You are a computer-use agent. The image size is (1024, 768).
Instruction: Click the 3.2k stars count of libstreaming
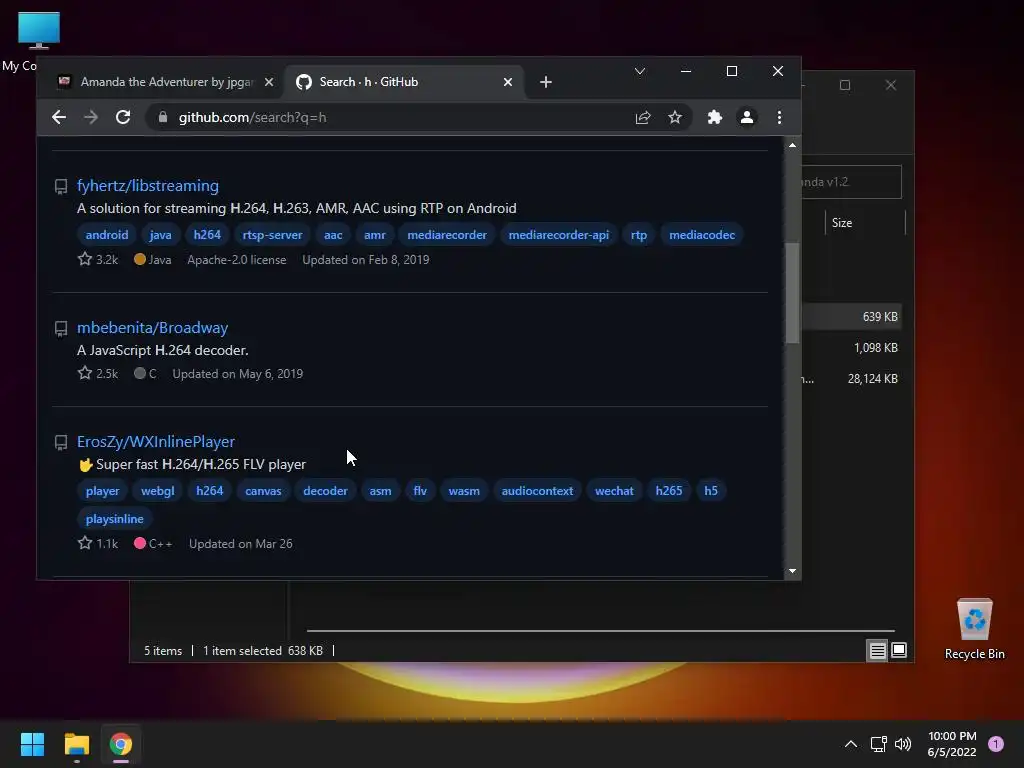tap(98, 259)
